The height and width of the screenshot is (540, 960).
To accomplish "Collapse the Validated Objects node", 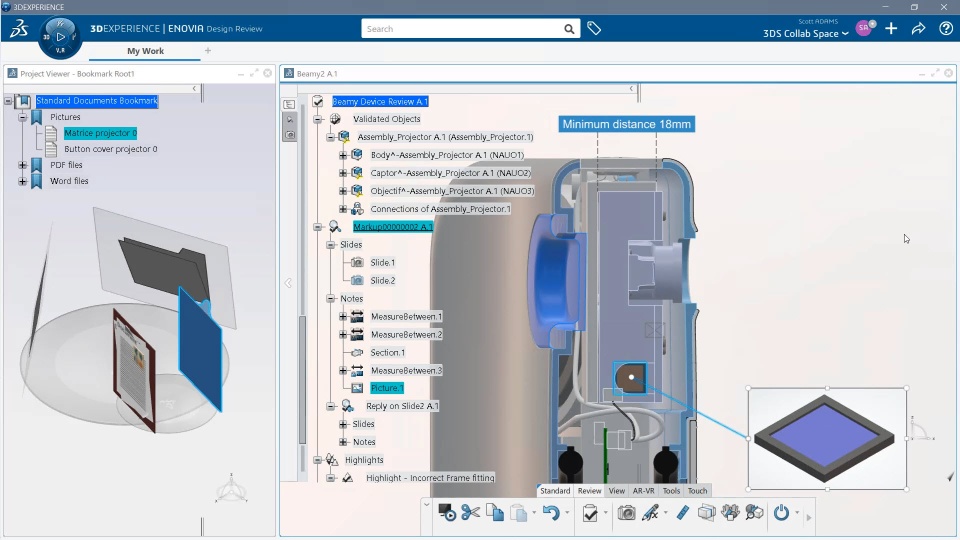I will click(318, 119).
